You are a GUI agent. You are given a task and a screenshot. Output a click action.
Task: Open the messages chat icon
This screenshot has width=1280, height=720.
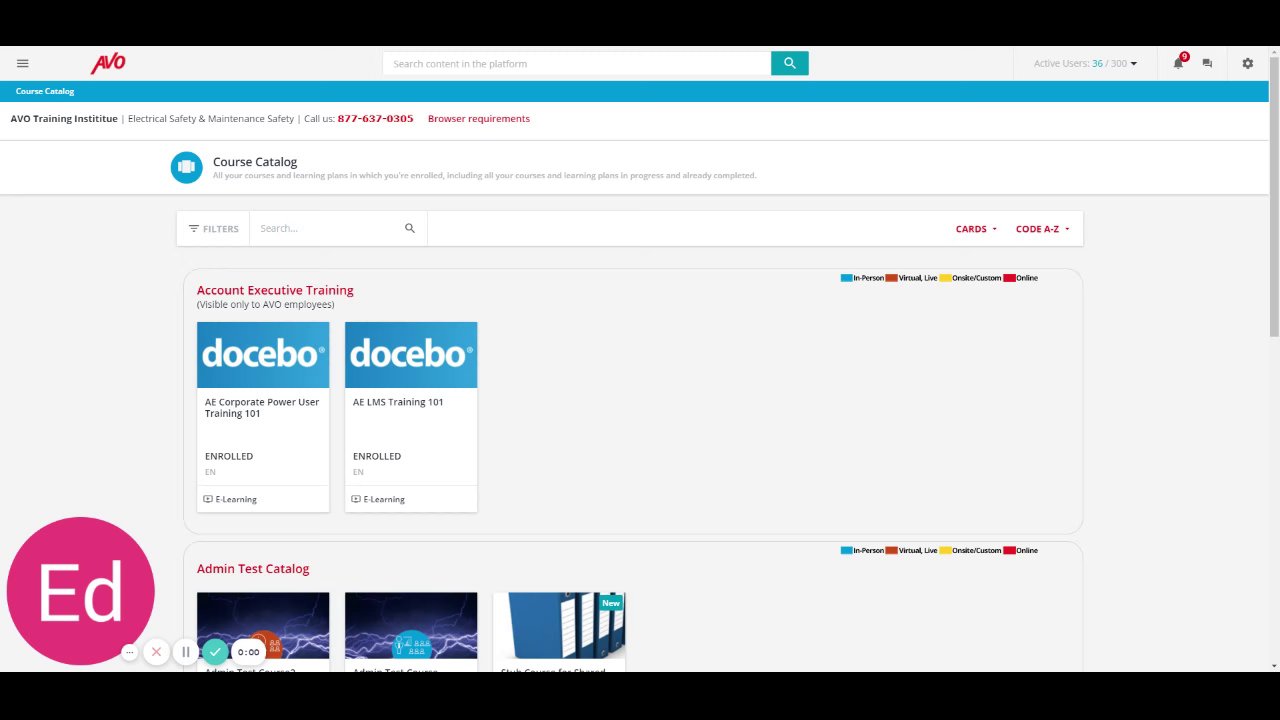(x=1207, y=63)
